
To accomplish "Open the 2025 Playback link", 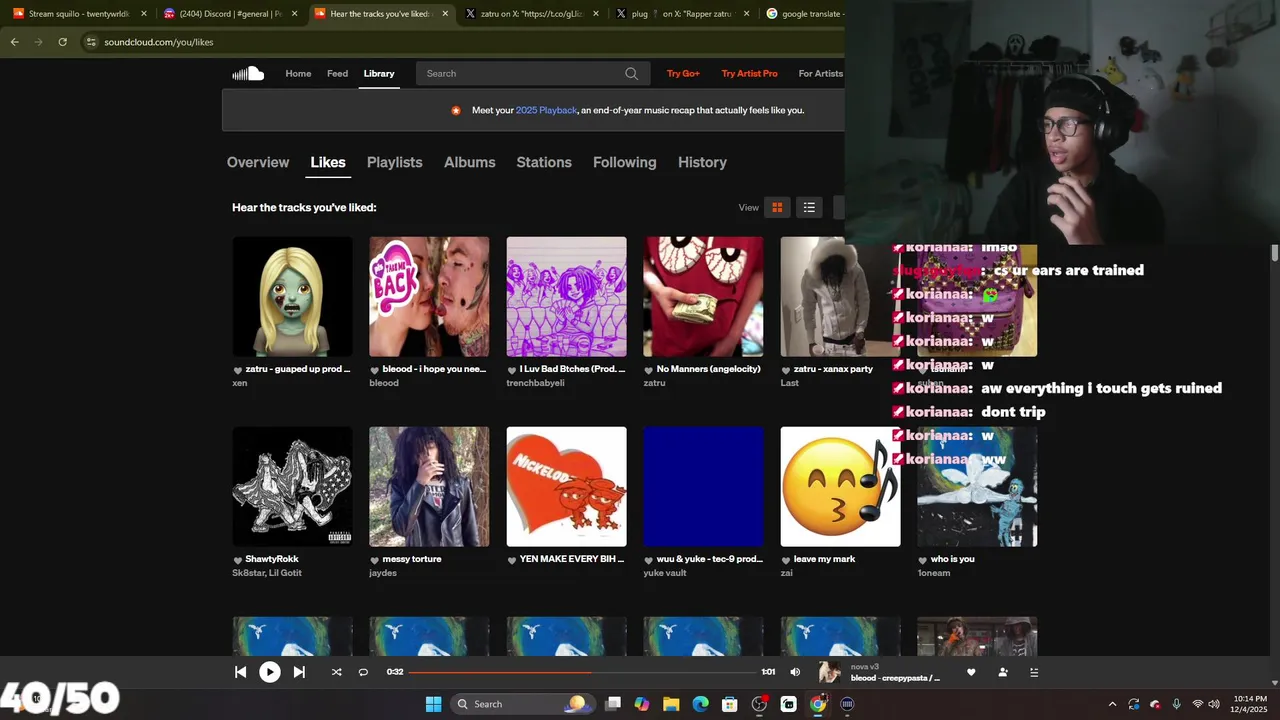I will tap(546, 110).
